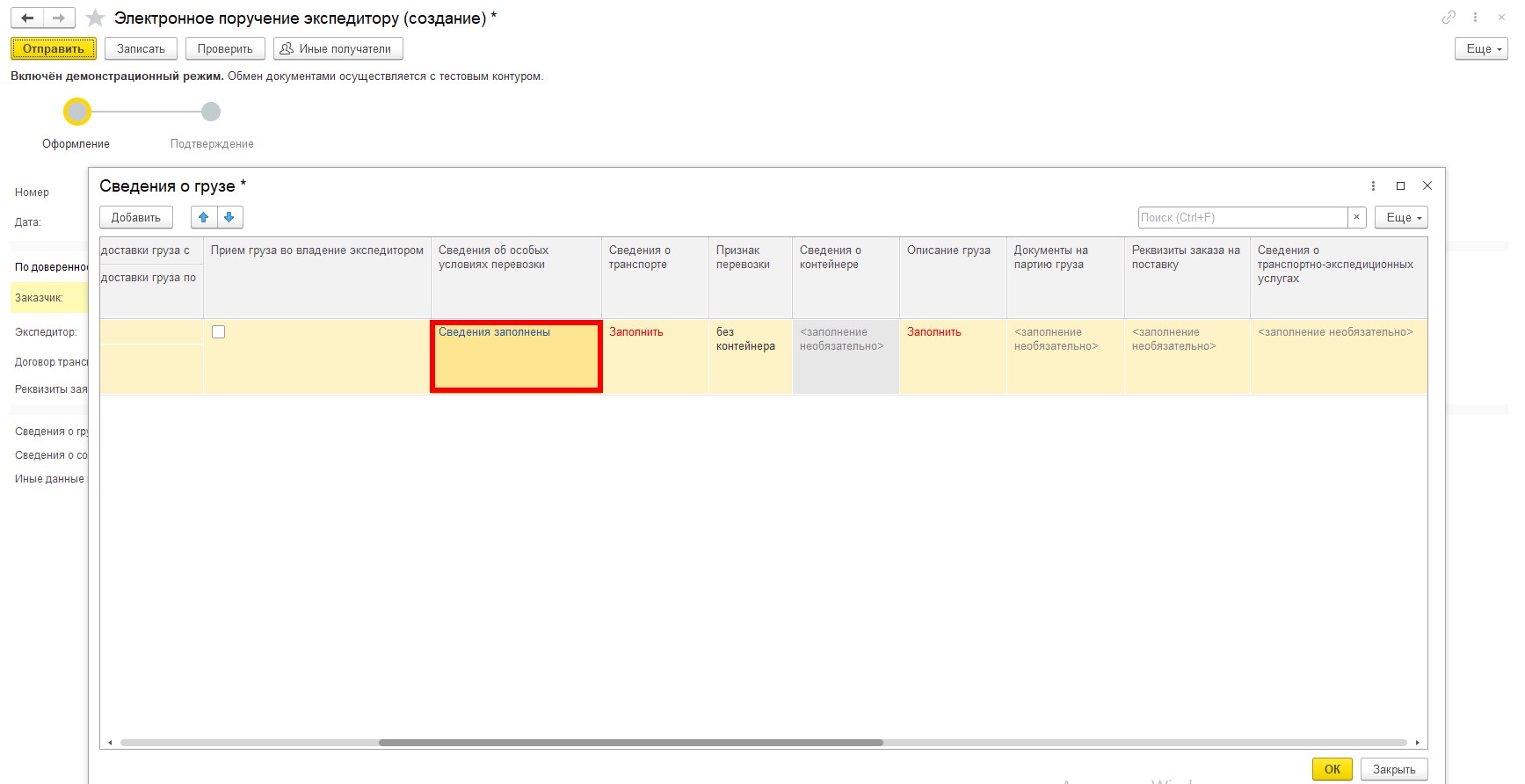This screenshot has width=1525, height=784.
Task: Open the cargo dialog's three-dot options
Action: (1373, 185)
